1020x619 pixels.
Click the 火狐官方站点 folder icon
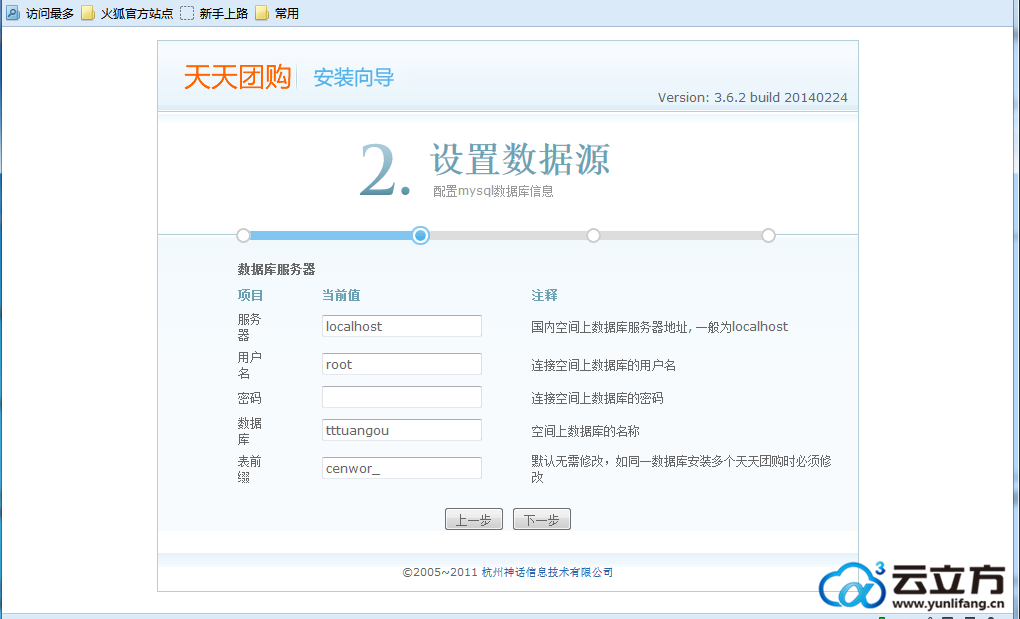click(x=88, y=13)
